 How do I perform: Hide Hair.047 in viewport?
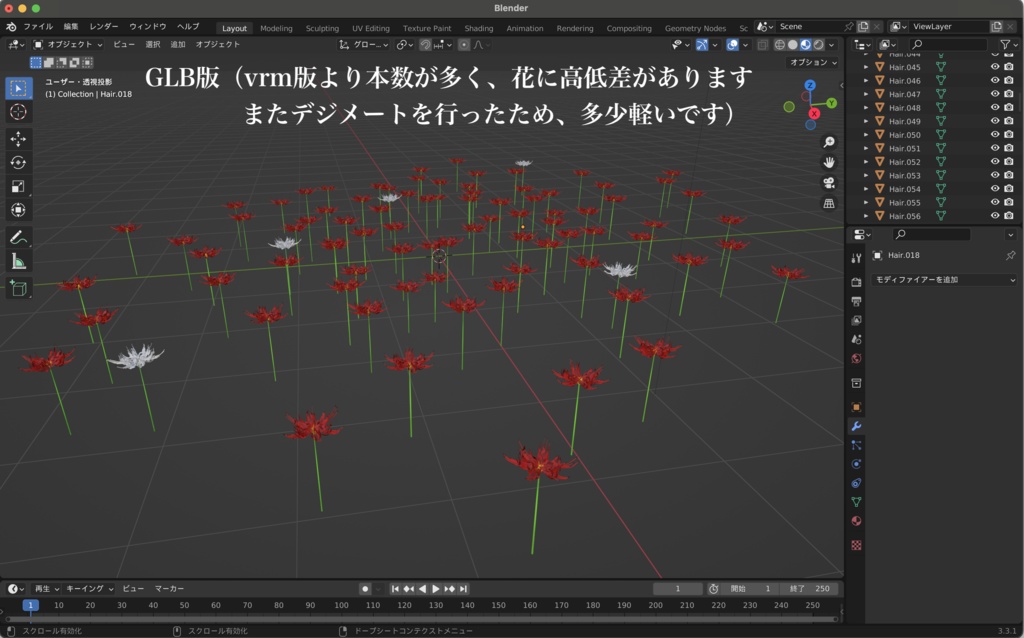(x=995, y=94)
